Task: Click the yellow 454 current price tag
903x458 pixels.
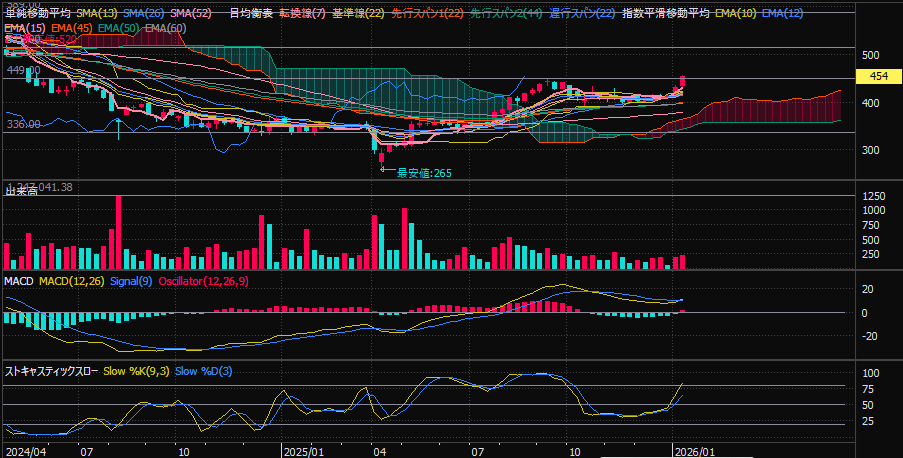Action: tap(879, 77)
